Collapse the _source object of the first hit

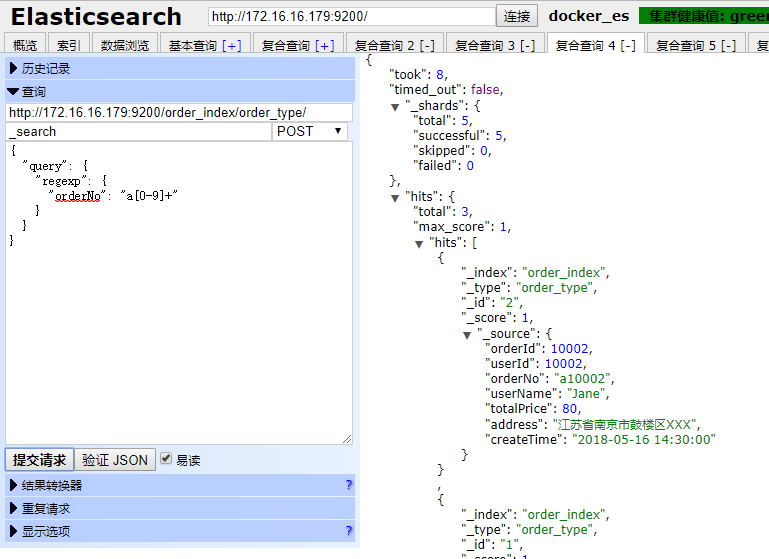(468, 334)
